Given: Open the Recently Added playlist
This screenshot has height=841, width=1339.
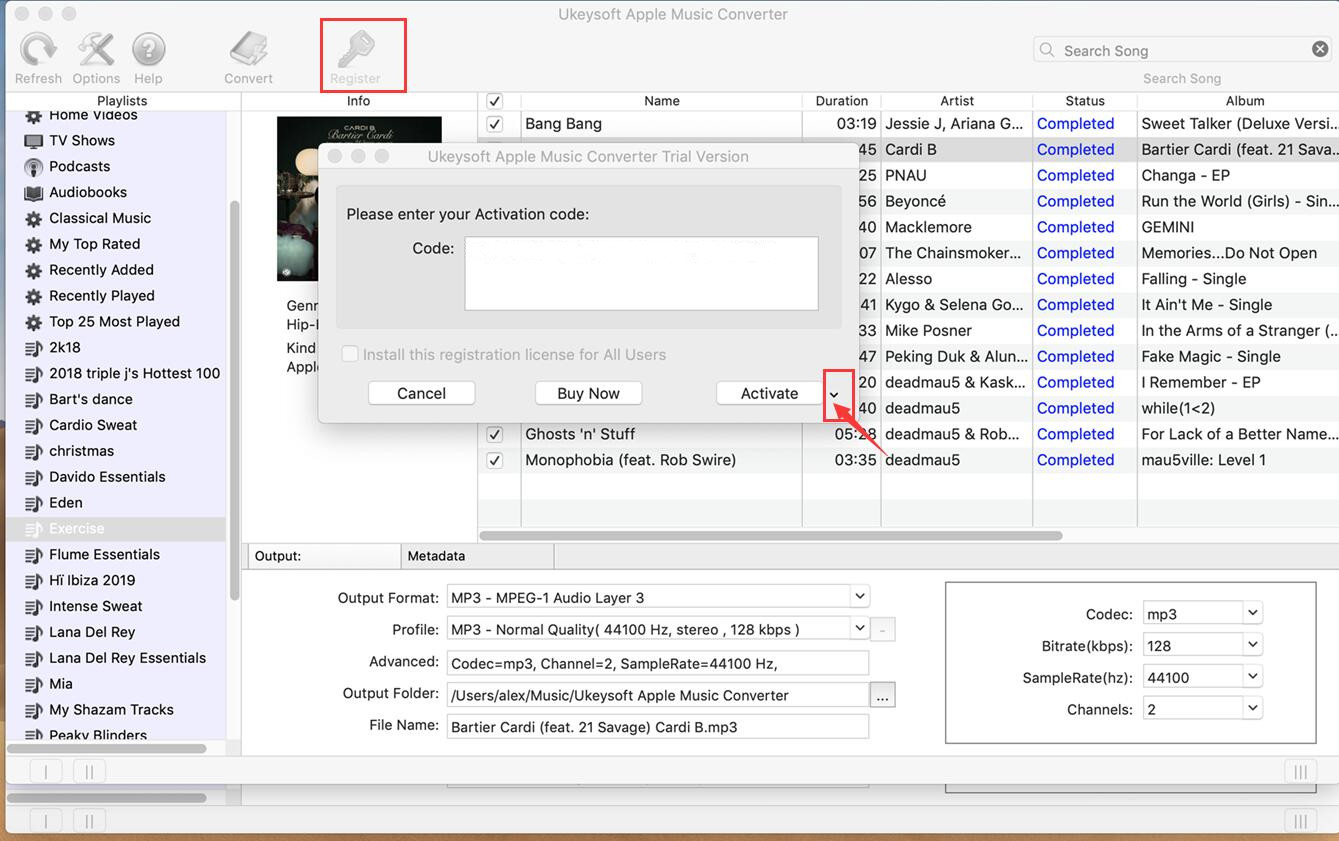Looking at the screenshot, I should (101, 270).
